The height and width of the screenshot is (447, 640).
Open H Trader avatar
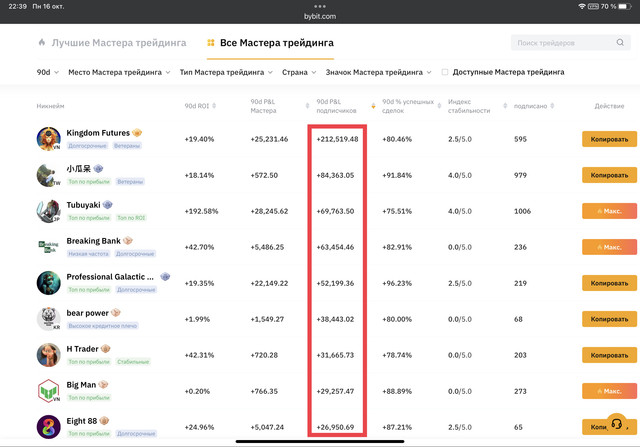[49, 355]
